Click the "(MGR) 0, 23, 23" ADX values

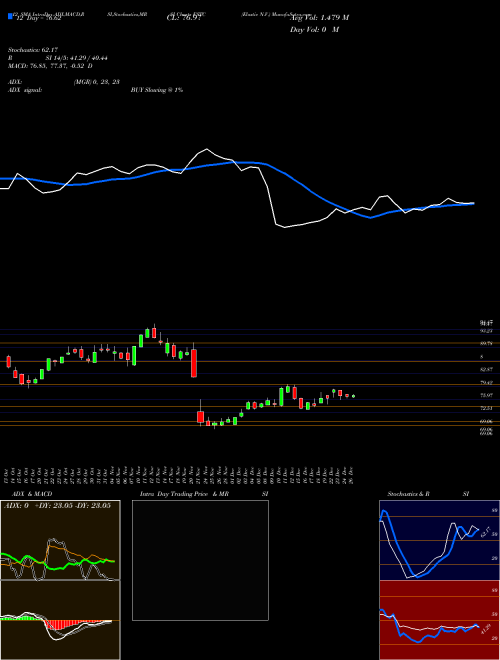96,82
